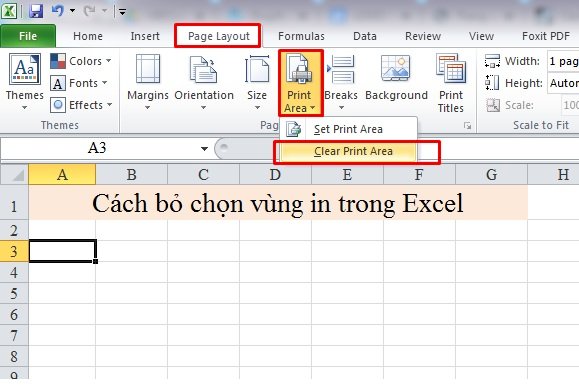Select row 7 header
This screenshot has height=388, width=579.
coord(14,336)
